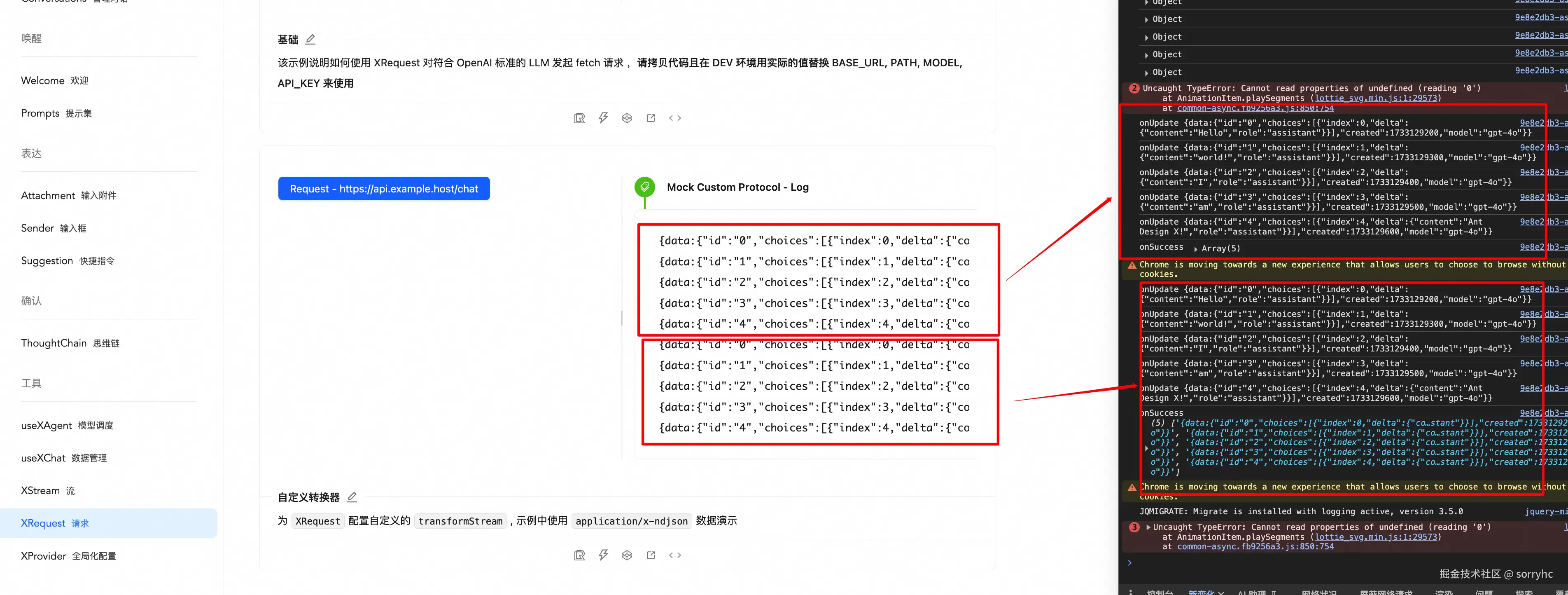Collapse the expanded onSuccess array output
Screen dimensions: 1568x595
click(x=1147, y=448)
